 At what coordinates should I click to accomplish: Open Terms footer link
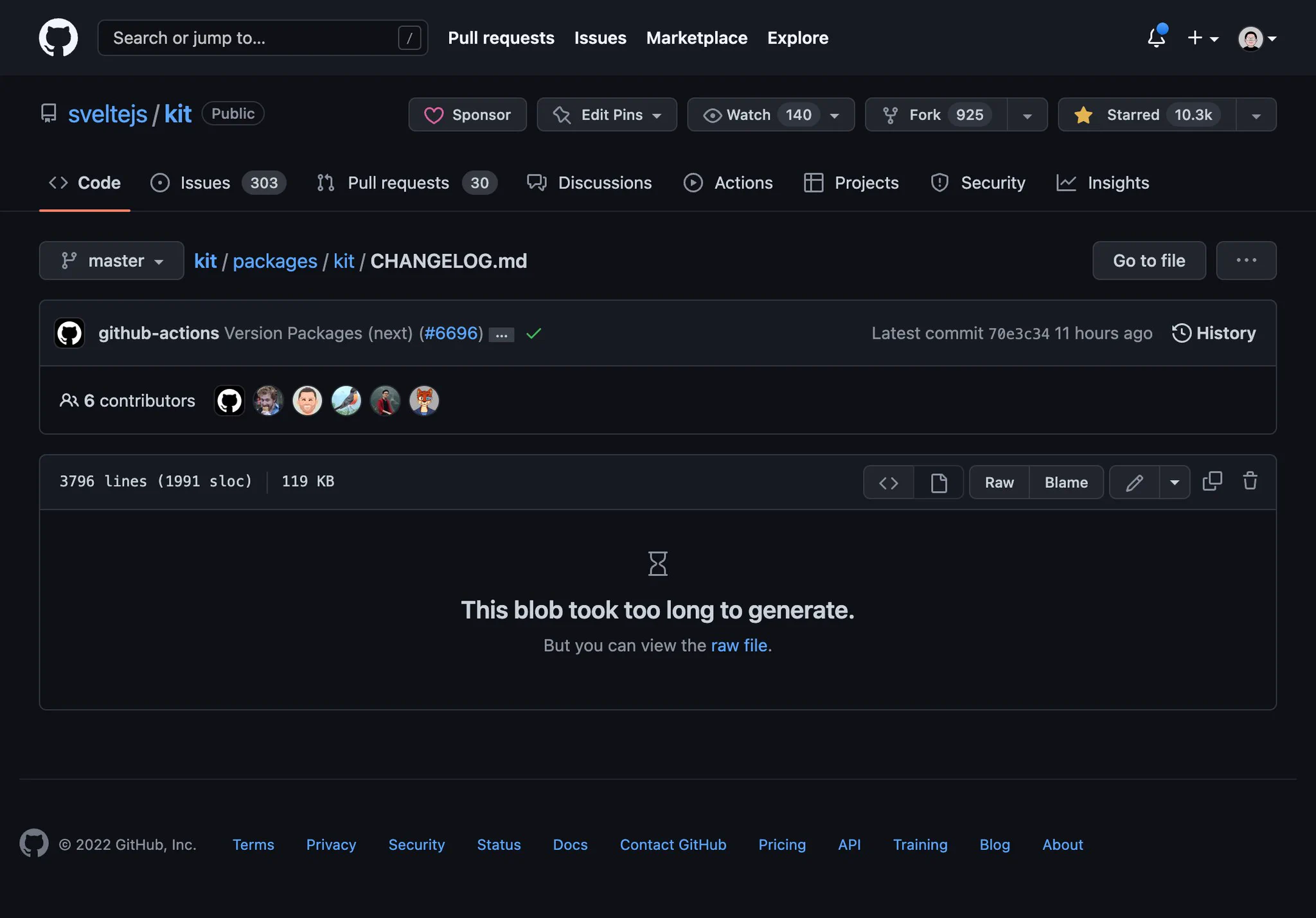pyautogui.click(x=253, y=844)
